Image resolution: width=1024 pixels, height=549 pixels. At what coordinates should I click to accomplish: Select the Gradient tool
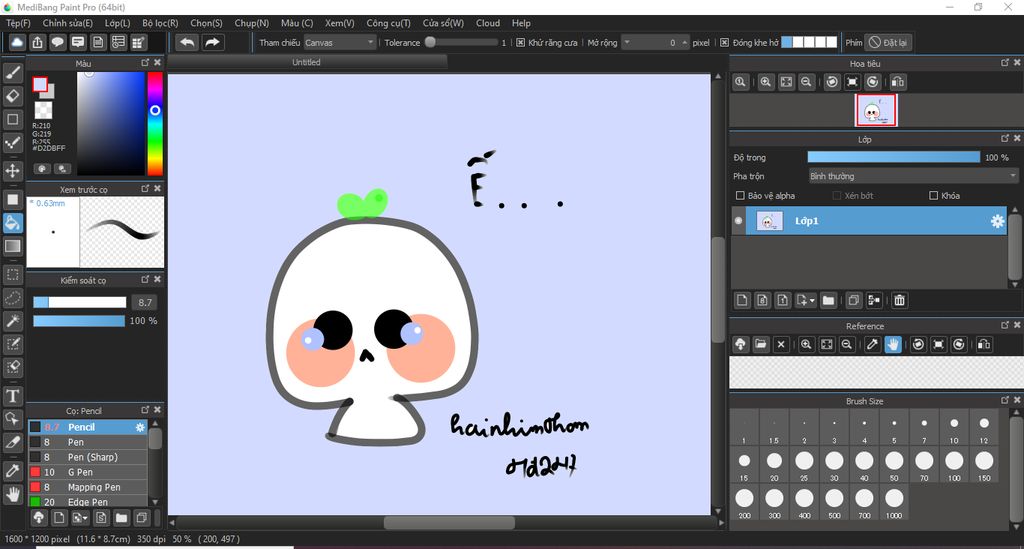(x=12, y=246)
